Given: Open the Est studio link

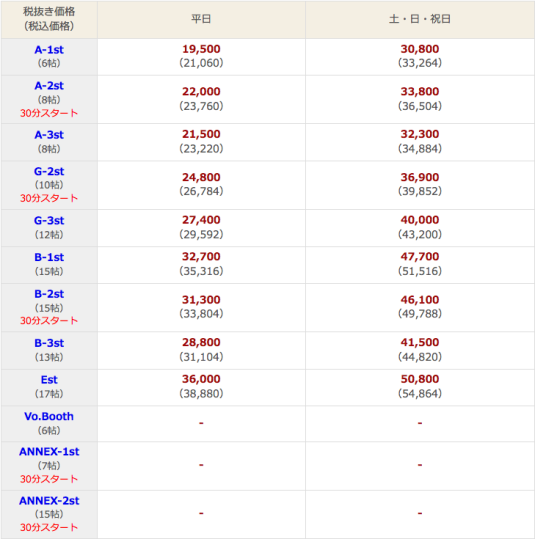Looking at the screenshot, I should point(49,380).
